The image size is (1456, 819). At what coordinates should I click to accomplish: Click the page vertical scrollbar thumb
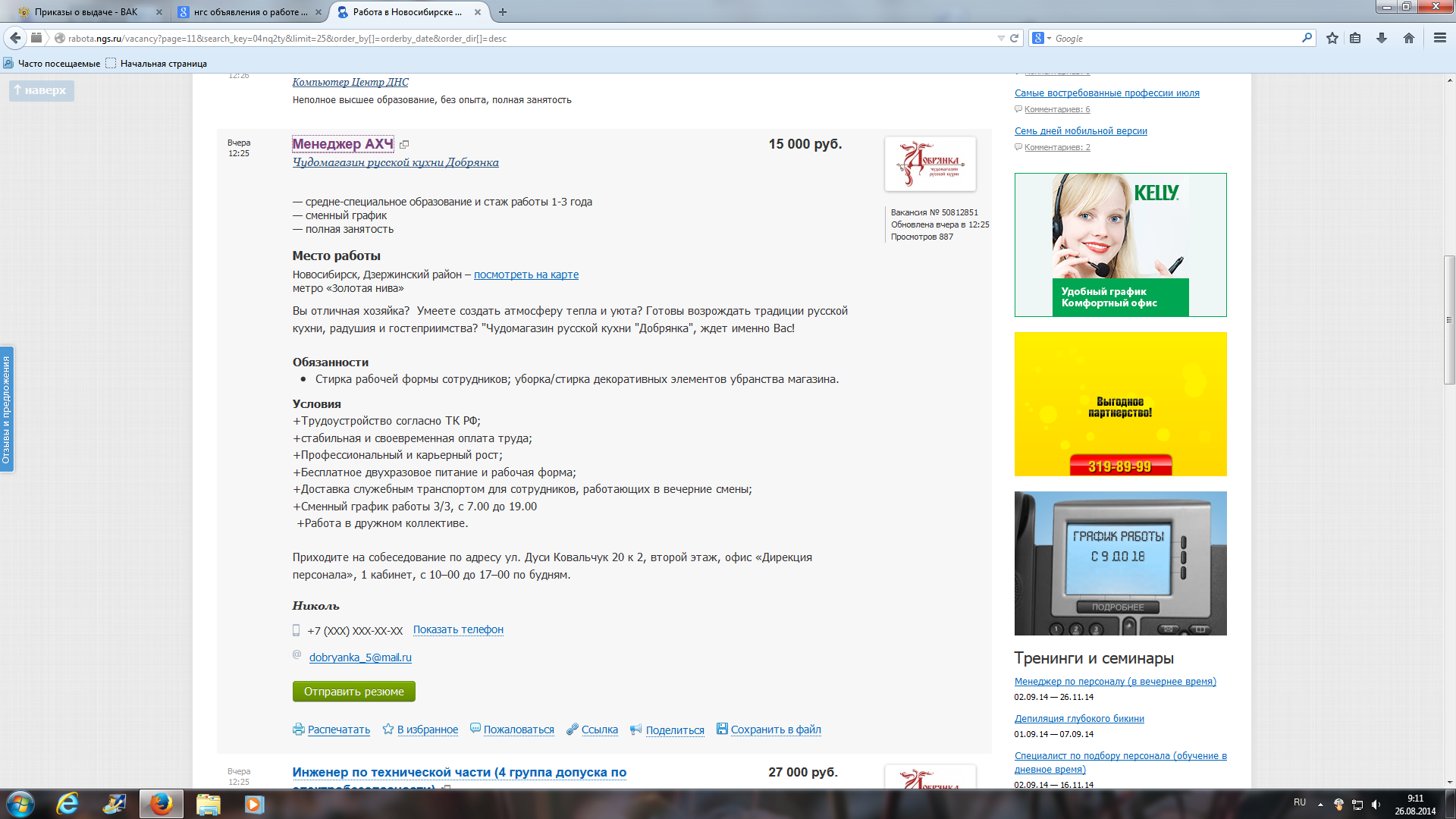pyautogui.click(x=1449, y=319)
